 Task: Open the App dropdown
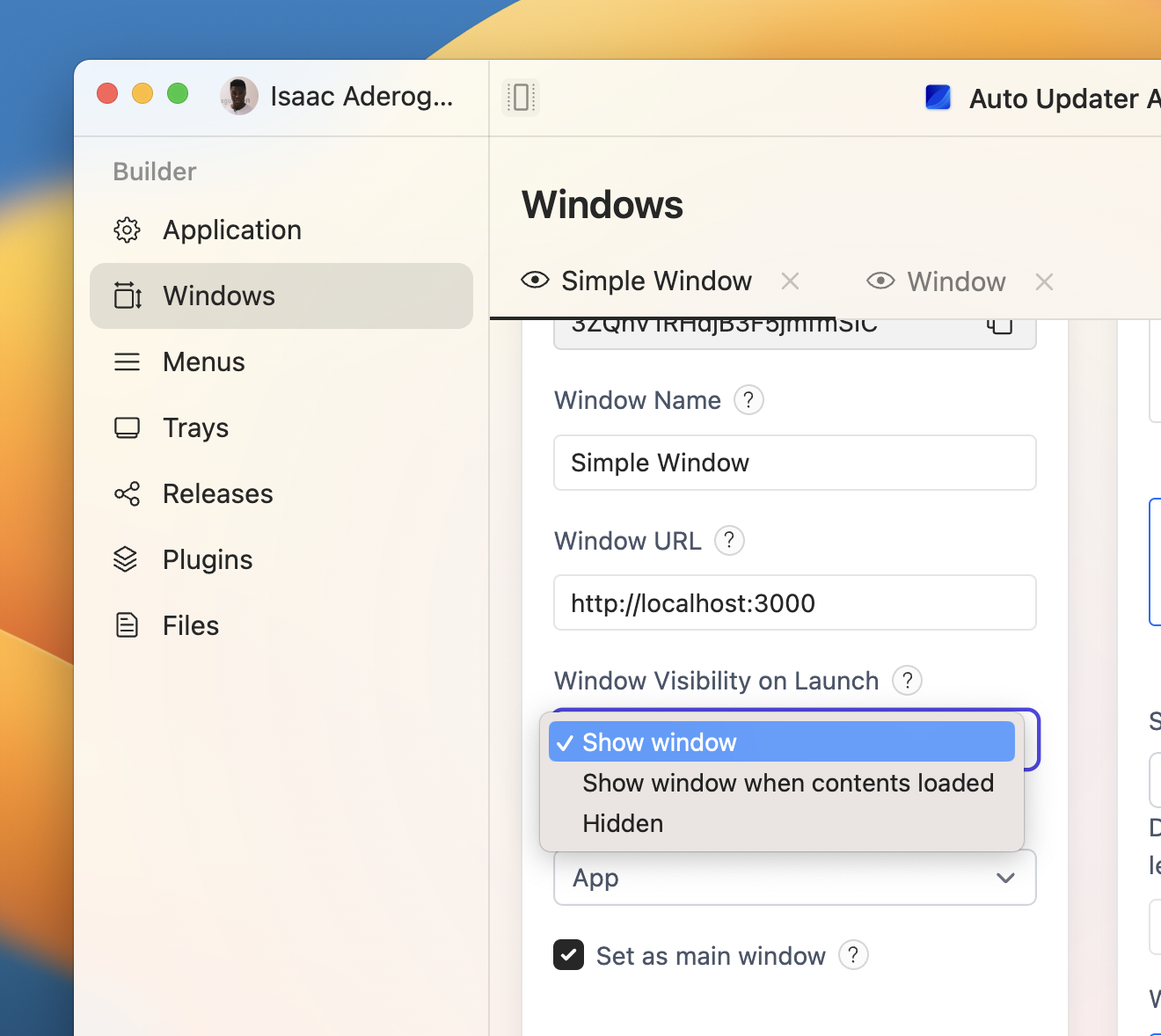(794, 878)
